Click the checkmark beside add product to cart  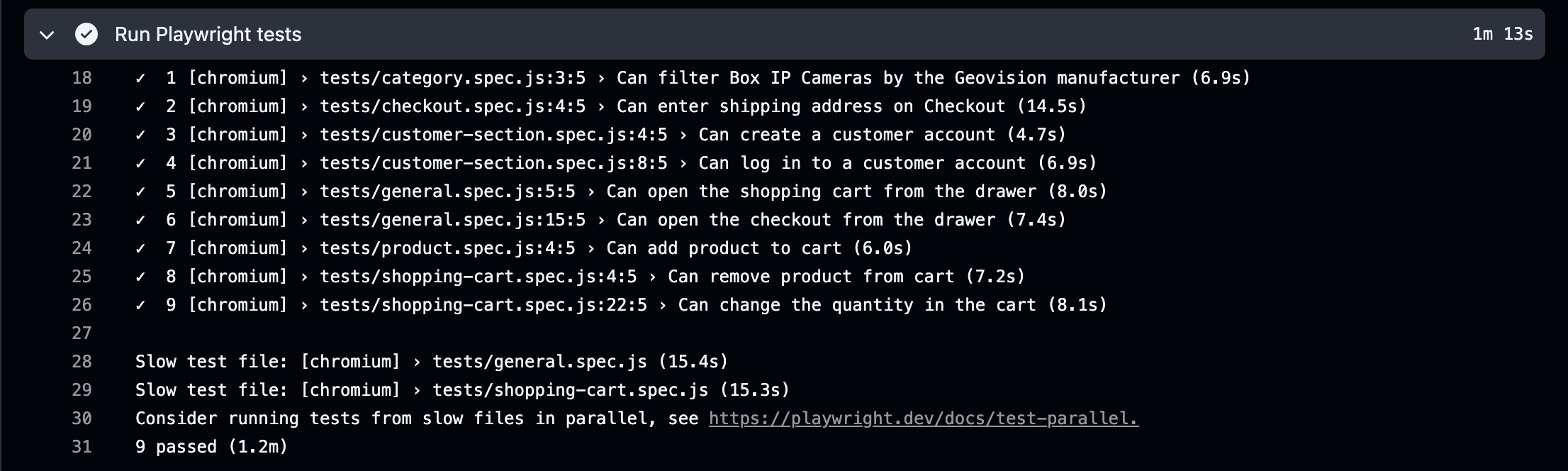(x=140, y=248)
